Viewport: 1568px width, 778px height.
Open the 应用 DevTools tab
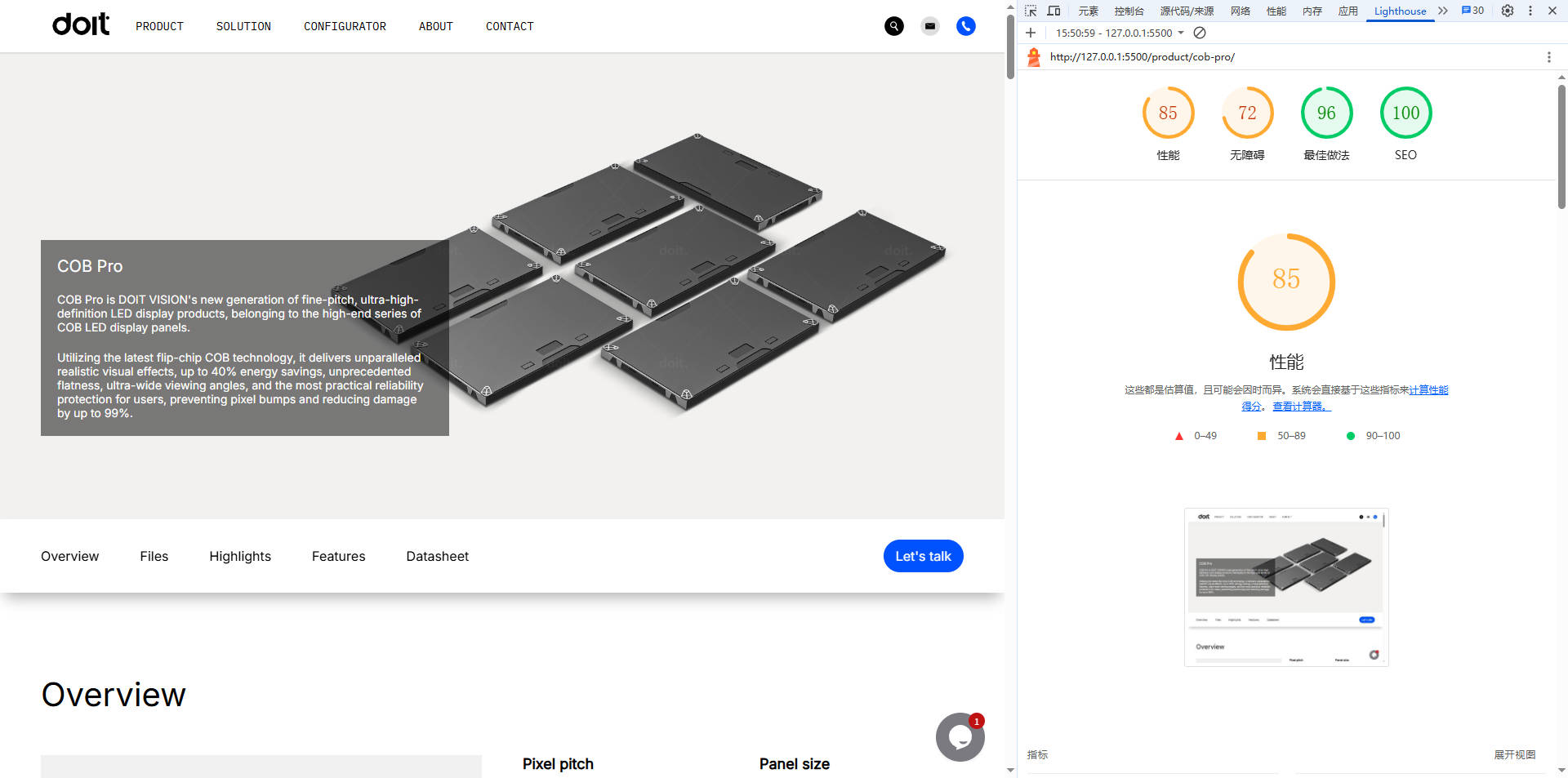point(1347,11)
